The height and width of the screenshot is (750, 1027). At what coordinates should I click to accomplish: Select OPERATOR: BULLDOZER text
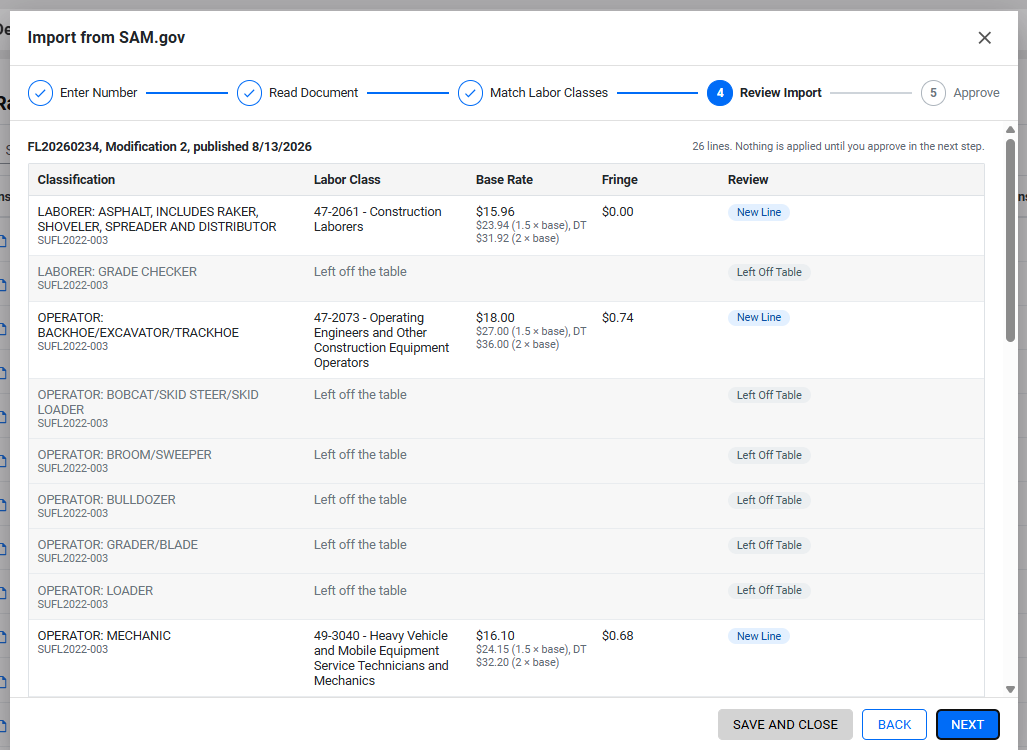(107, 499)
